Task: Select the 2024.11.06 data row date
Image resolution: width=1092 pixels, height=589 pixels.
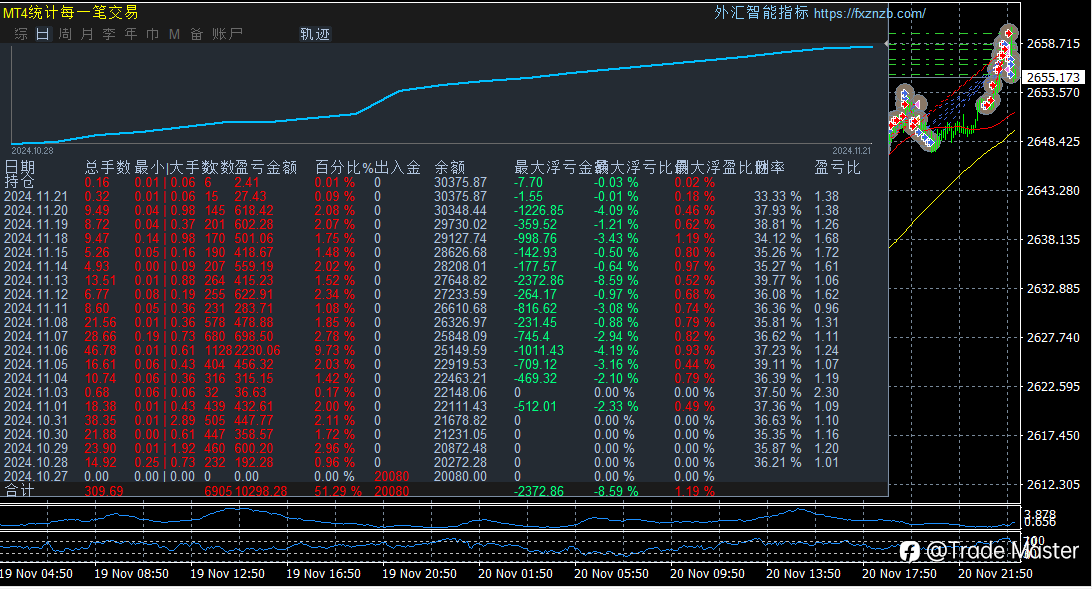Action: click(36, 350)
